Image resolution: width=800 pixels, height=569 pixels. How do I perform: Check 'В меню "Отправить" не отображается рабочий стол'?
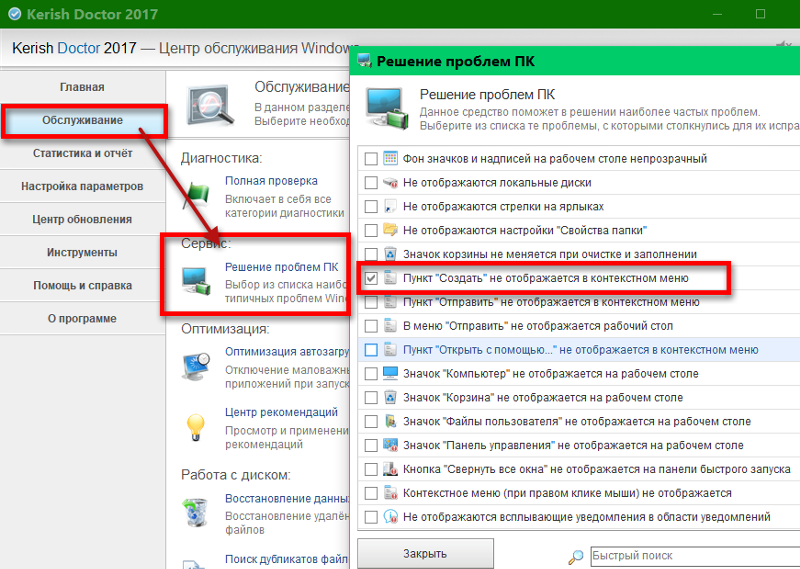pos(371,326)
